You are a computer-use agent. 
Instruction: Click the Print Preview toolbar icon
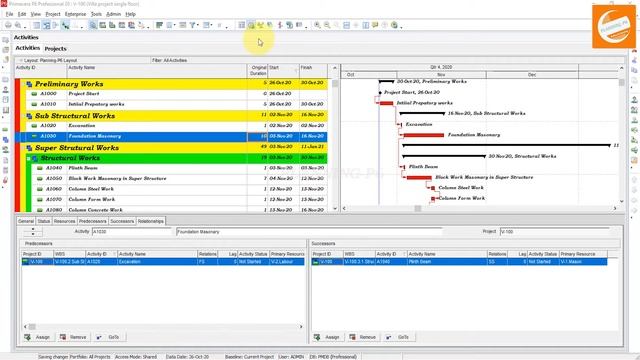click(18, 25)
